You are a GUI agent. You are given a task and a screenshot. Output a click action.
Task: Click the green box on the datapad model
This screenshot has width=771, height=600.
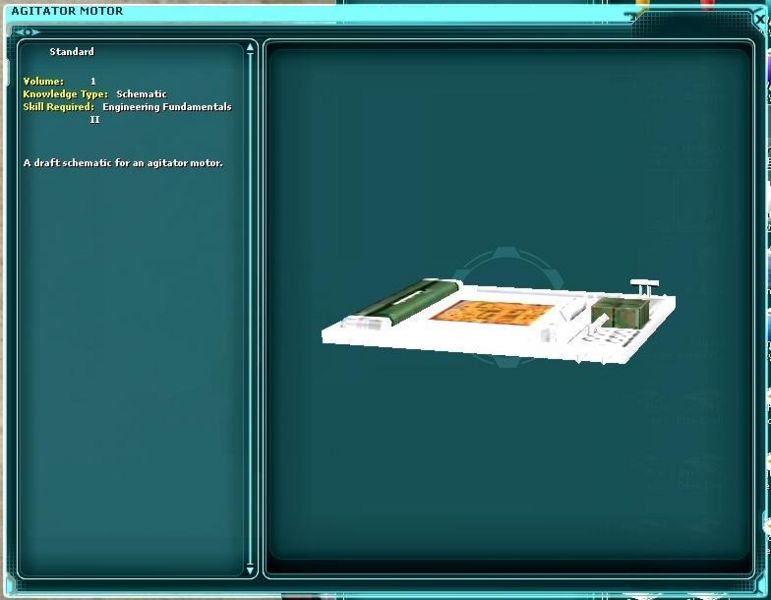[x=613, y=314]
